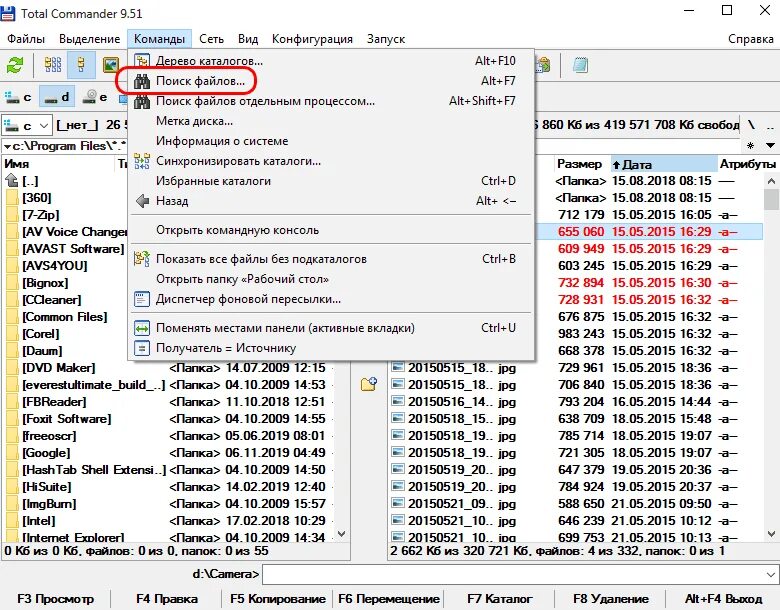
Task: Choose Получатель = Источнику entry
Action: (x=331, y=348)
